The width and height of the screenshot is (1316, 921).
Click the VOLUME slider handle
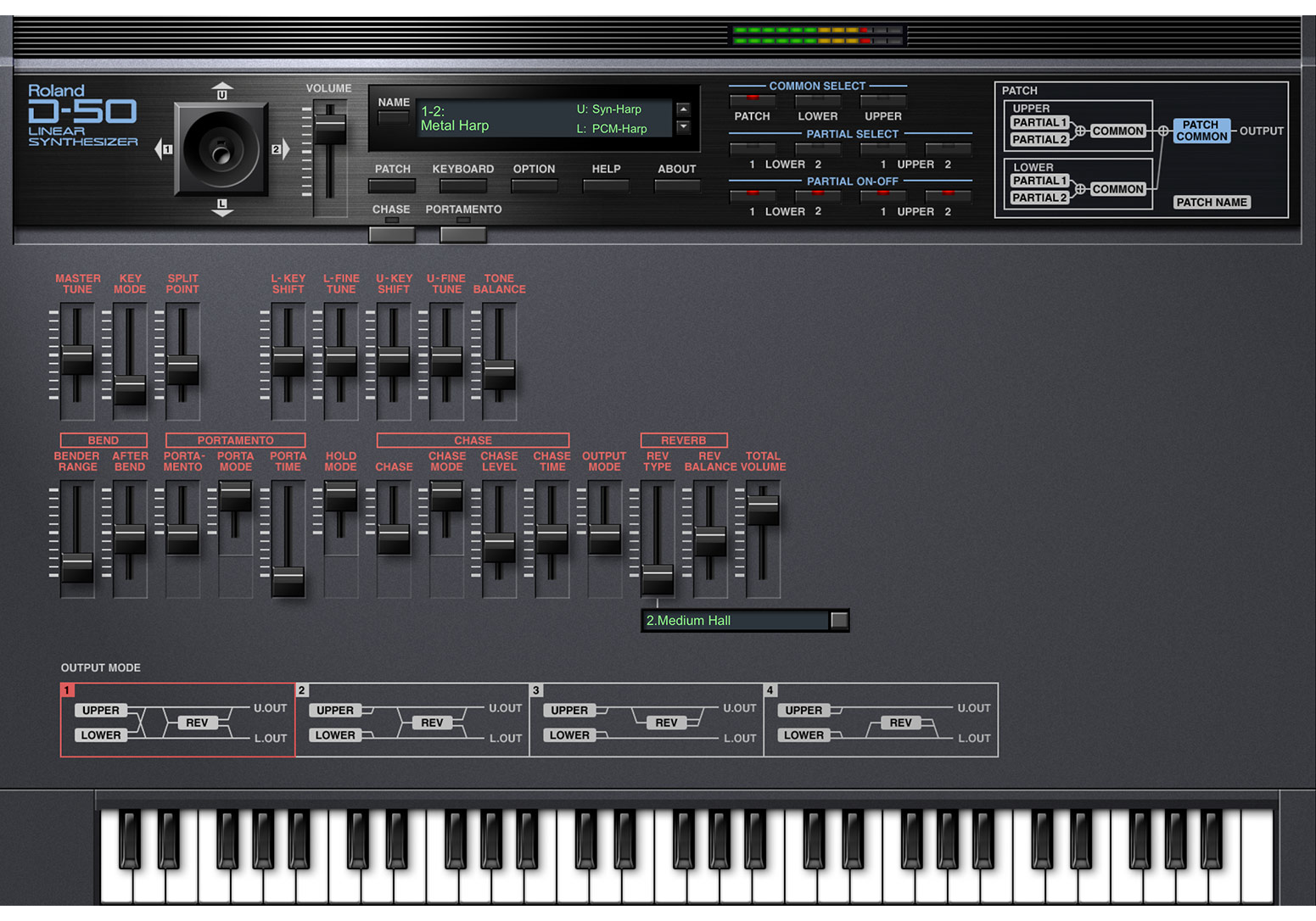[x=330, y=129]
